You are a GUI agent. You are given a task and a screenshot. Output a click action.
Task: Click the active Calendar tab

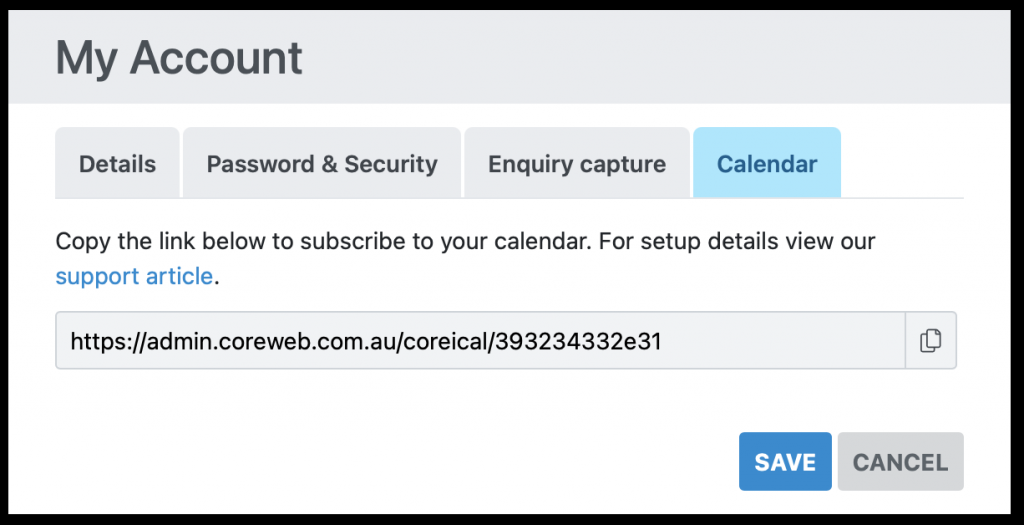click(x=767, y=164)
